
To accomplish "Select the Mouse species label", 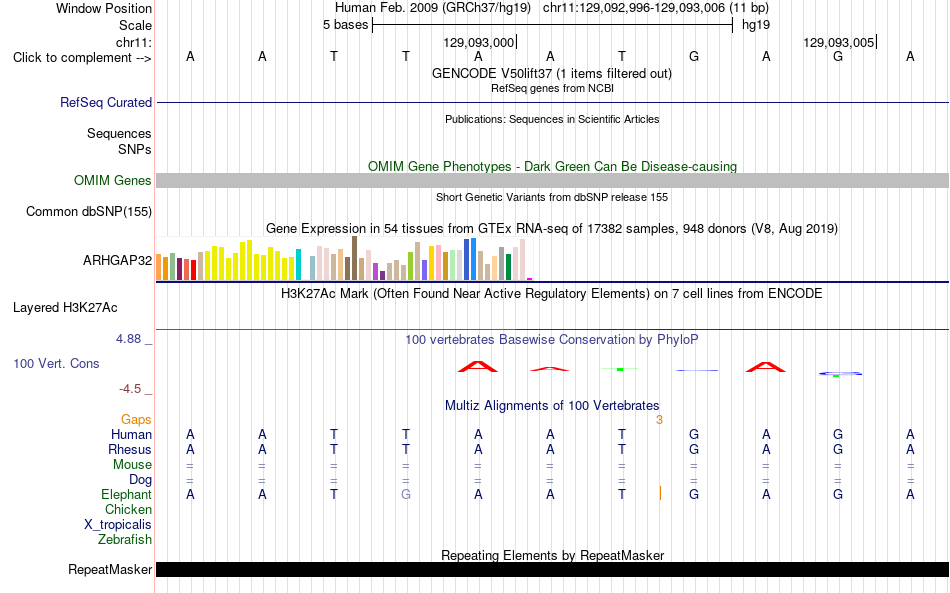I will click(x=132, y=465).
